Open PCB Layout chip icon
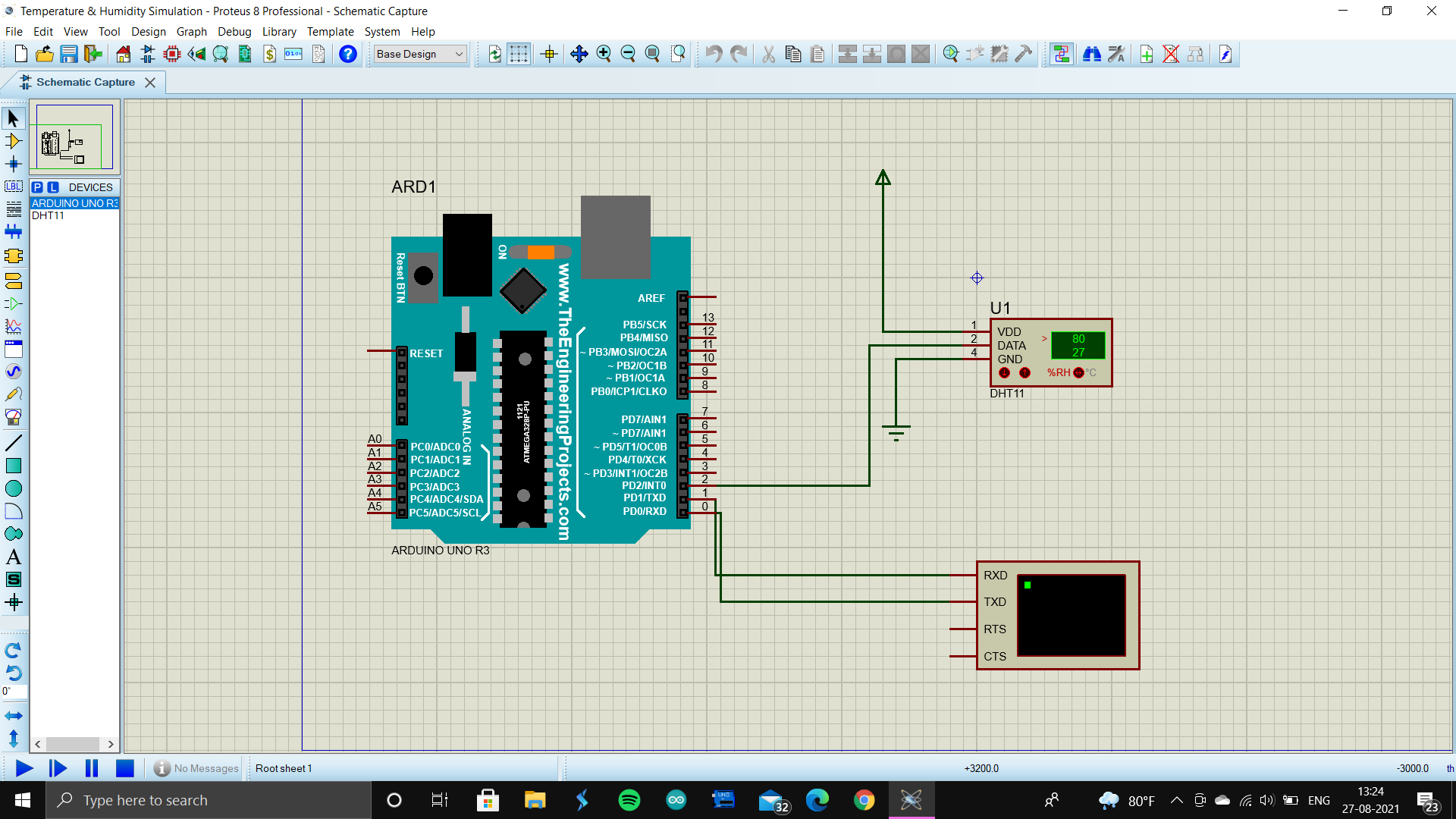This screenshot has width=1456, height=819. 172,54
